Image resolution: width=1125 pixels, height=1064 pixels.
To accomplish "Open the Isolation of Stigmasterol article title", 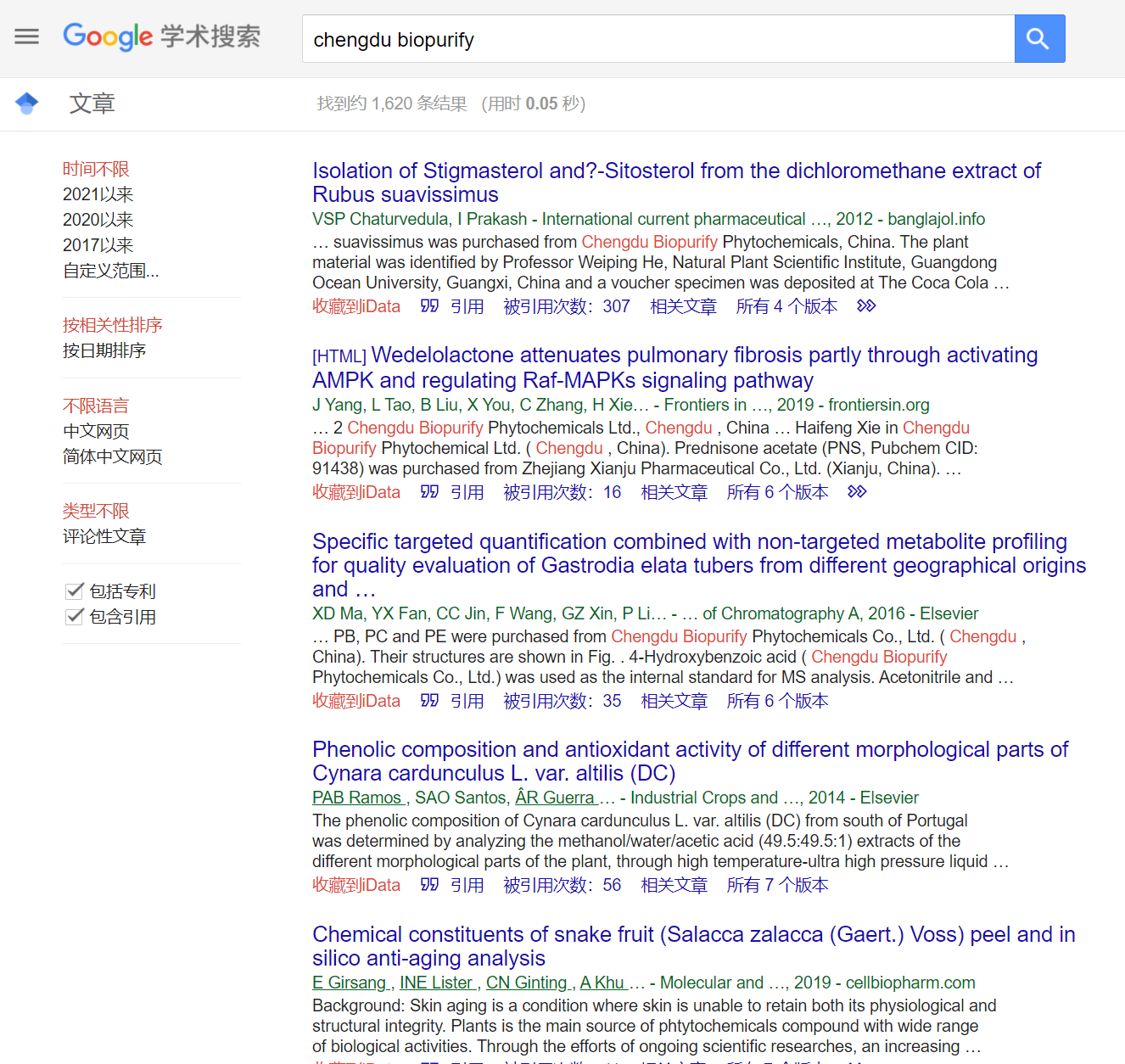I will [x=676, y=182].
